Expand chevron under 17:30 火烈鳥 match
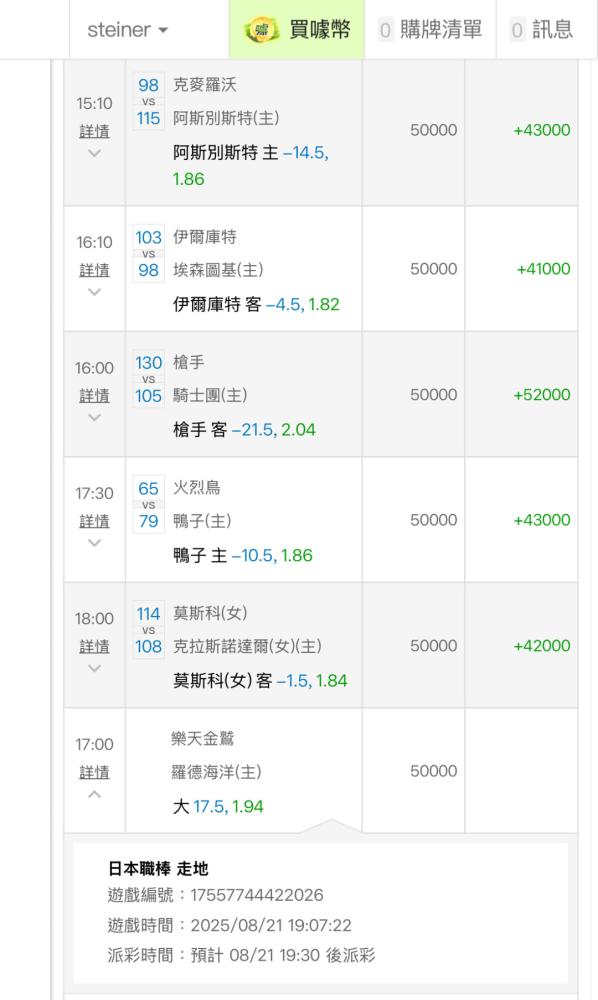This screenshot has height=1000, width=598. [x=94, y=543]
